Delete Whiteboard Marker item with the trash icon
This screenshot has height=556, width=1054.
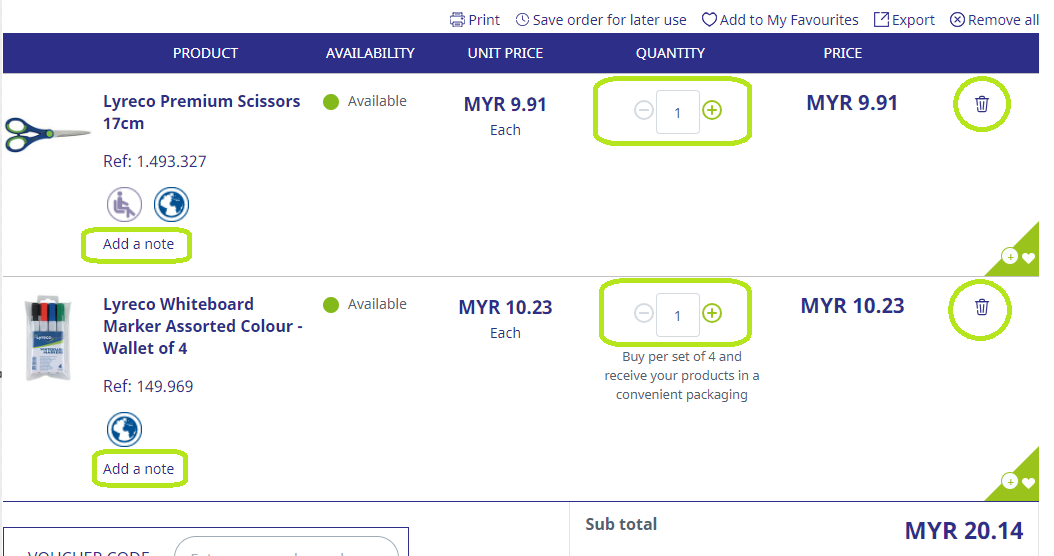coord(981,307)
